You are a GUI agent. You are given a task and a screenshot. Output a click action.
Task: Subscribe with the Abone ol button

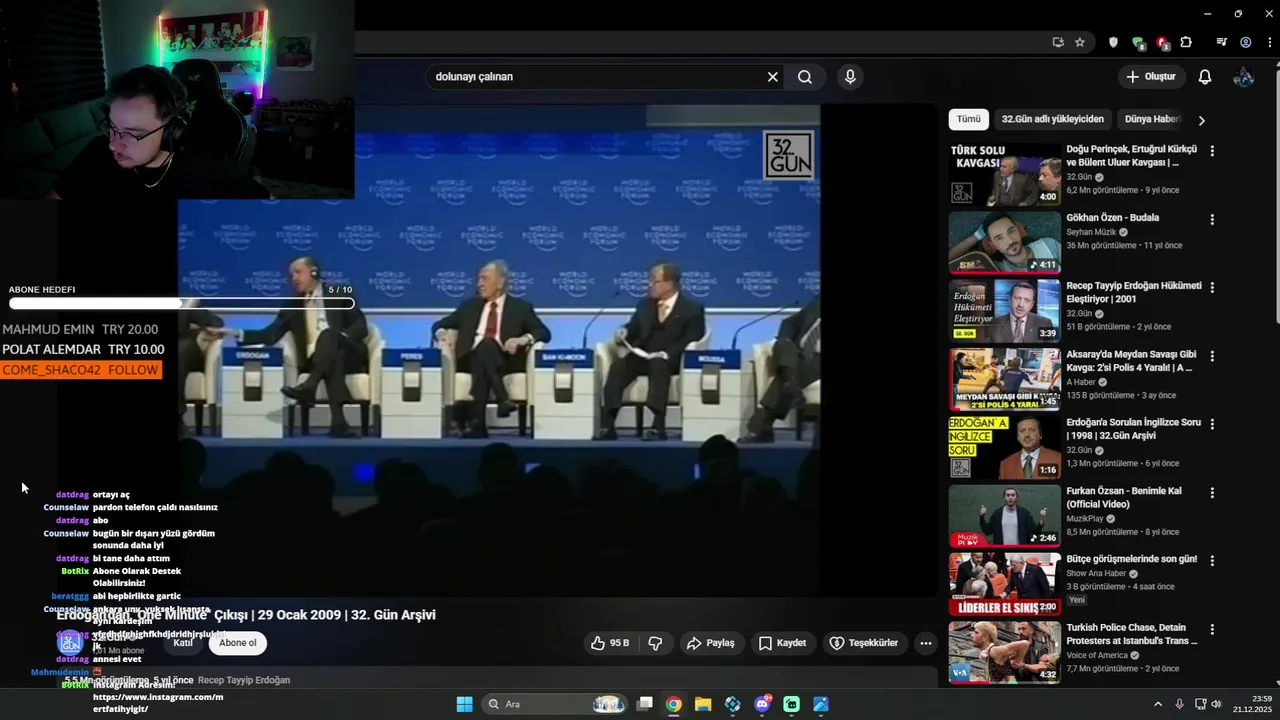238,643
